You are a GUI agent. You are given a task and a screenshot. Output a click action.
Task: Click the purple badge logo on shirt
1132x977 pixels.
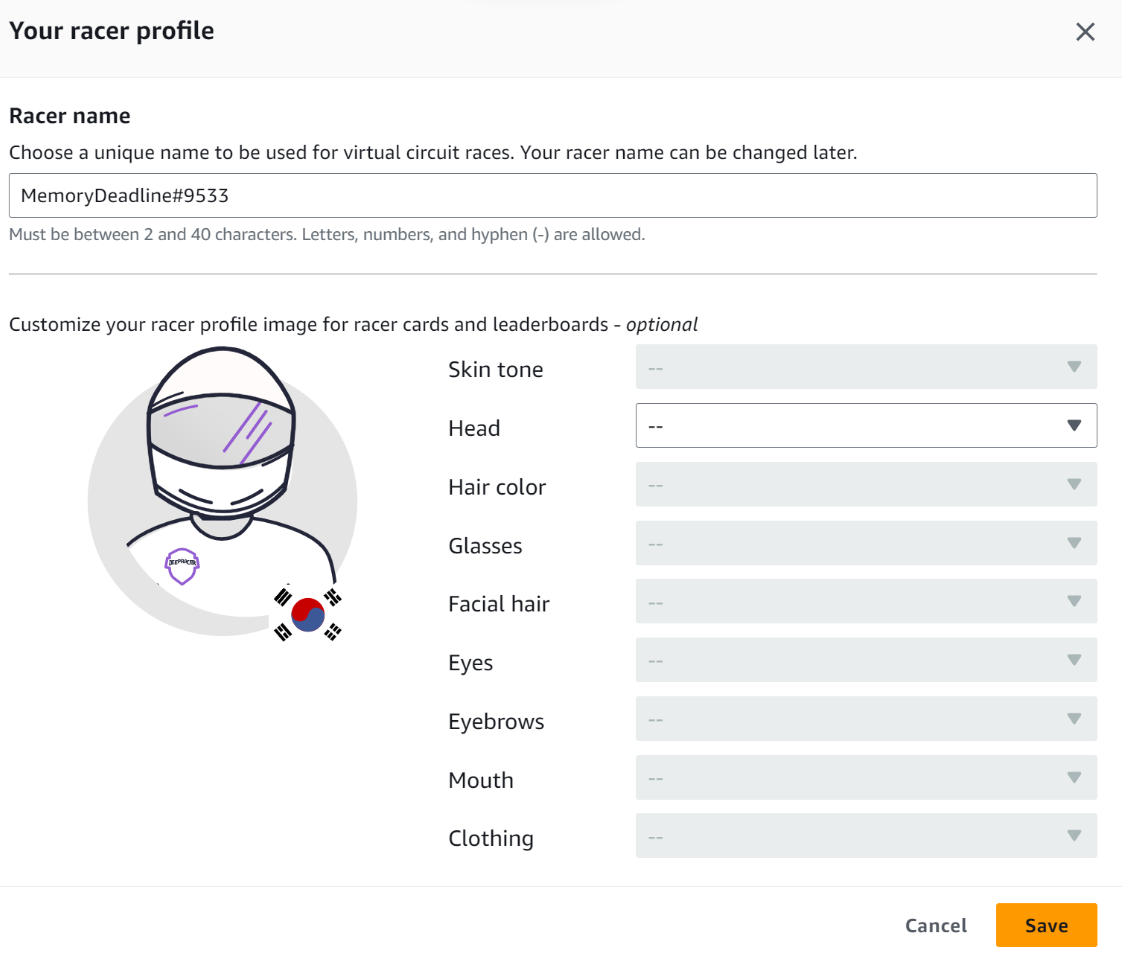click(182, 565)
